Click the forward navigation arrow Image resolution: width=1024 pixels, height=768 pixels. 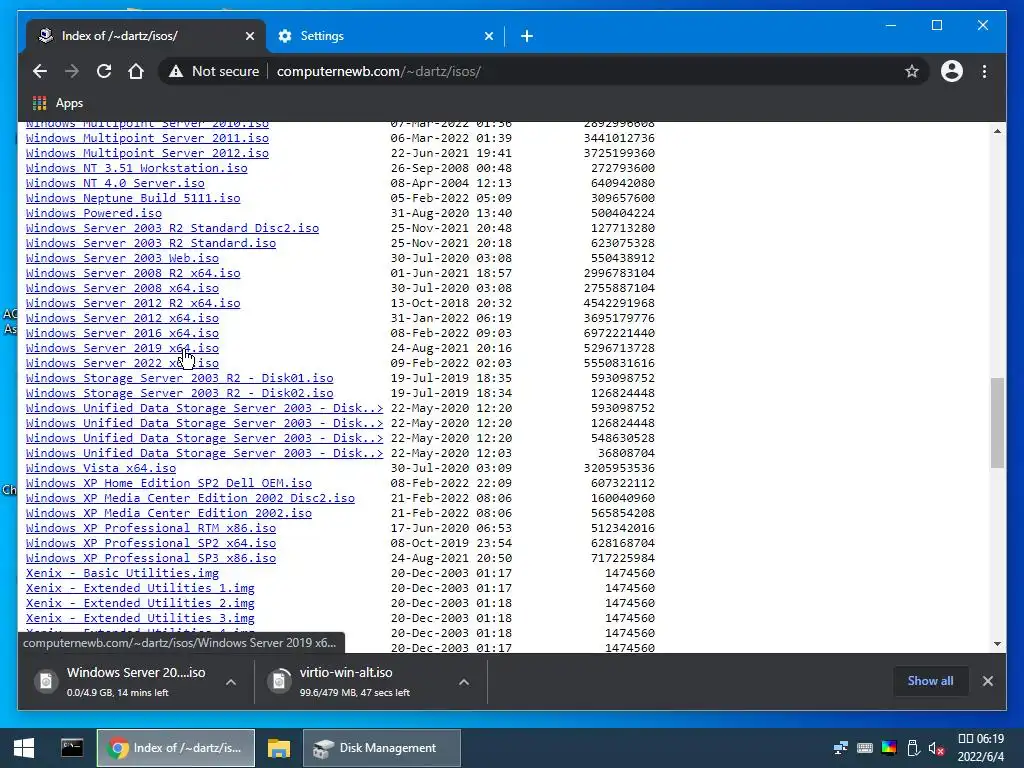pos(72,71)
